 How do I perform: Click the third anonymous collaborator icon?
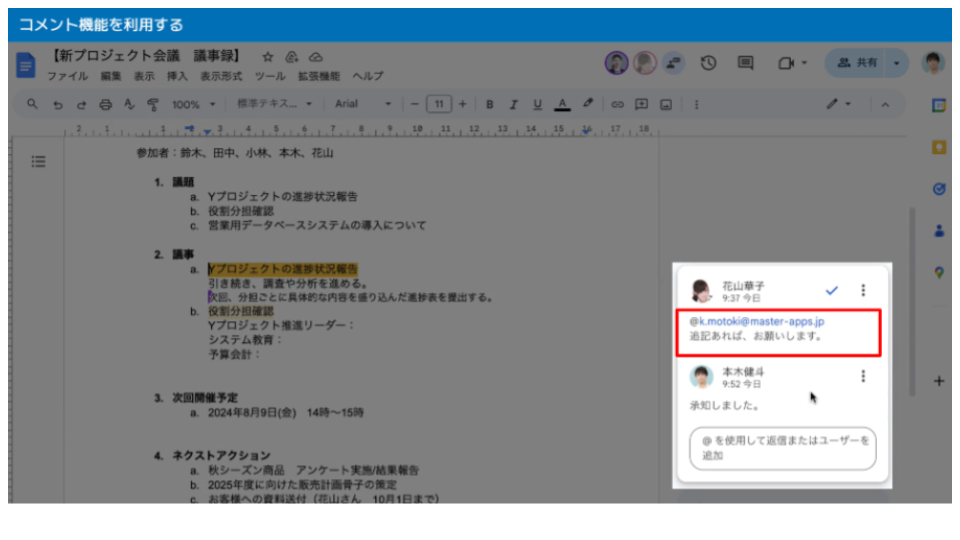(x=673, y=62)
